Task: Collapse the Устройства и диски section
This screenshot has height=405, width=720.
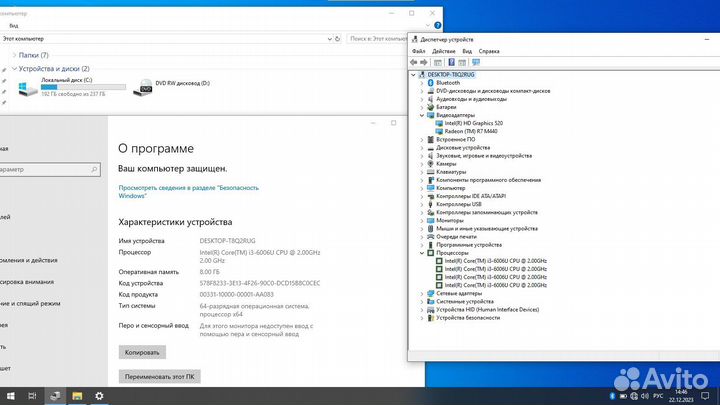Action: pyautogui.click(x=13, y=68)
